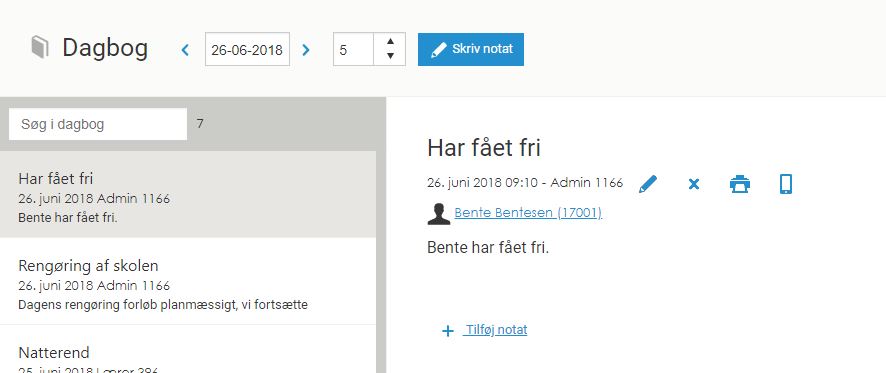Select the Har fået fri entry

tap(188, 194)
